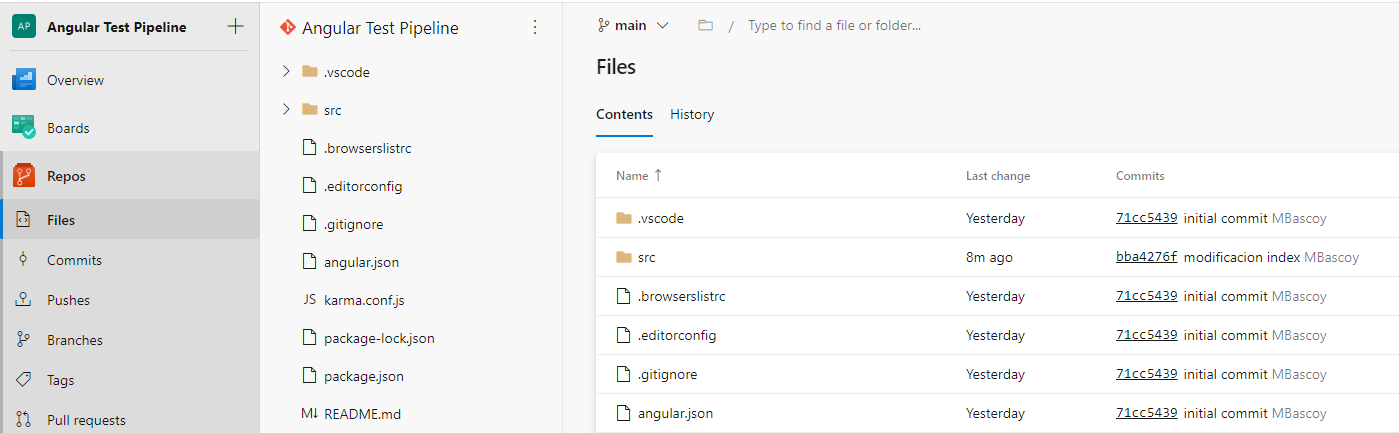Open commit 71cc5439 for .vscode row
This screenshot has width=1399, height=433.
(1146, 218)
